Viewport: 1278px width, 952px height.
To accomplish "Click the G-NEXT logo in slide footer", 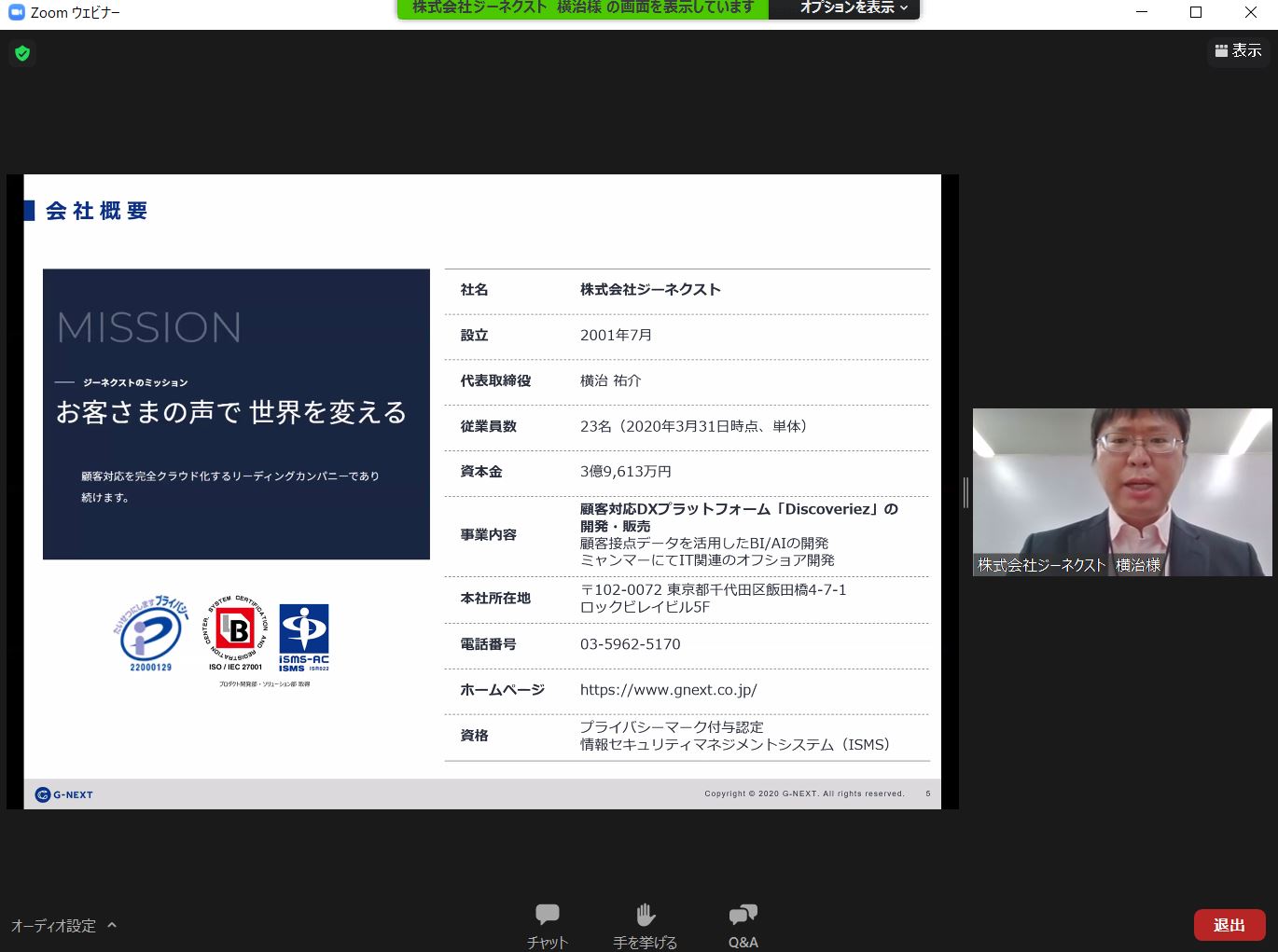I will (x=63, y=794).
